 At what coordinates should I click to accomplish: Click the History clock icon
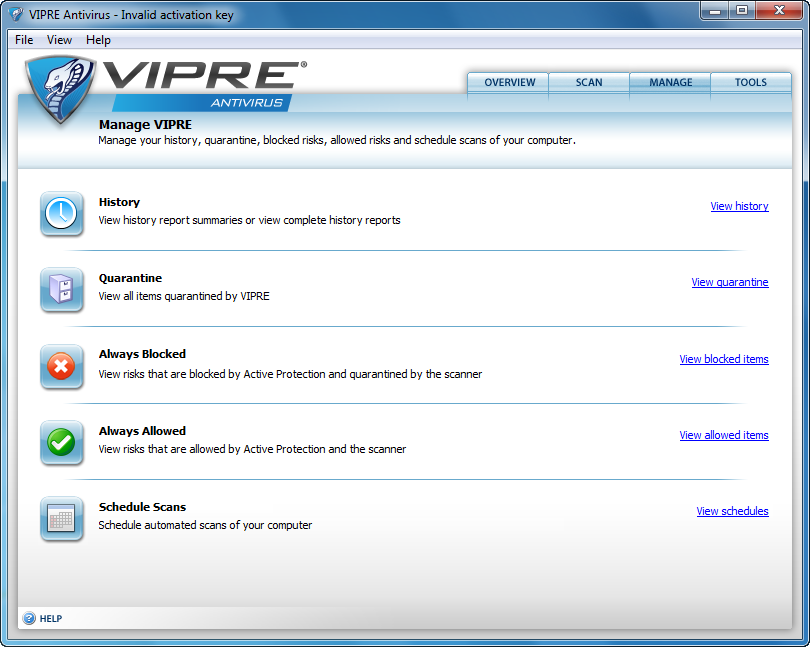click(61, 213)
